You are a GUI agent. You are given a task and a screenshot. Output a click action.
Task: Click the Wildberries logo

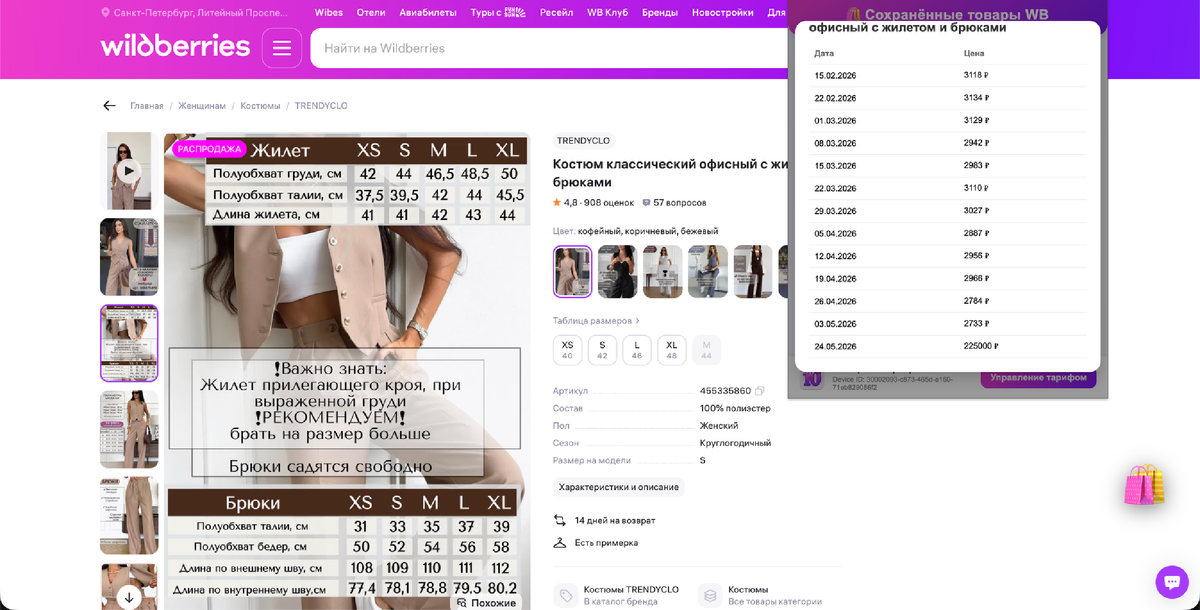[175, 47]
